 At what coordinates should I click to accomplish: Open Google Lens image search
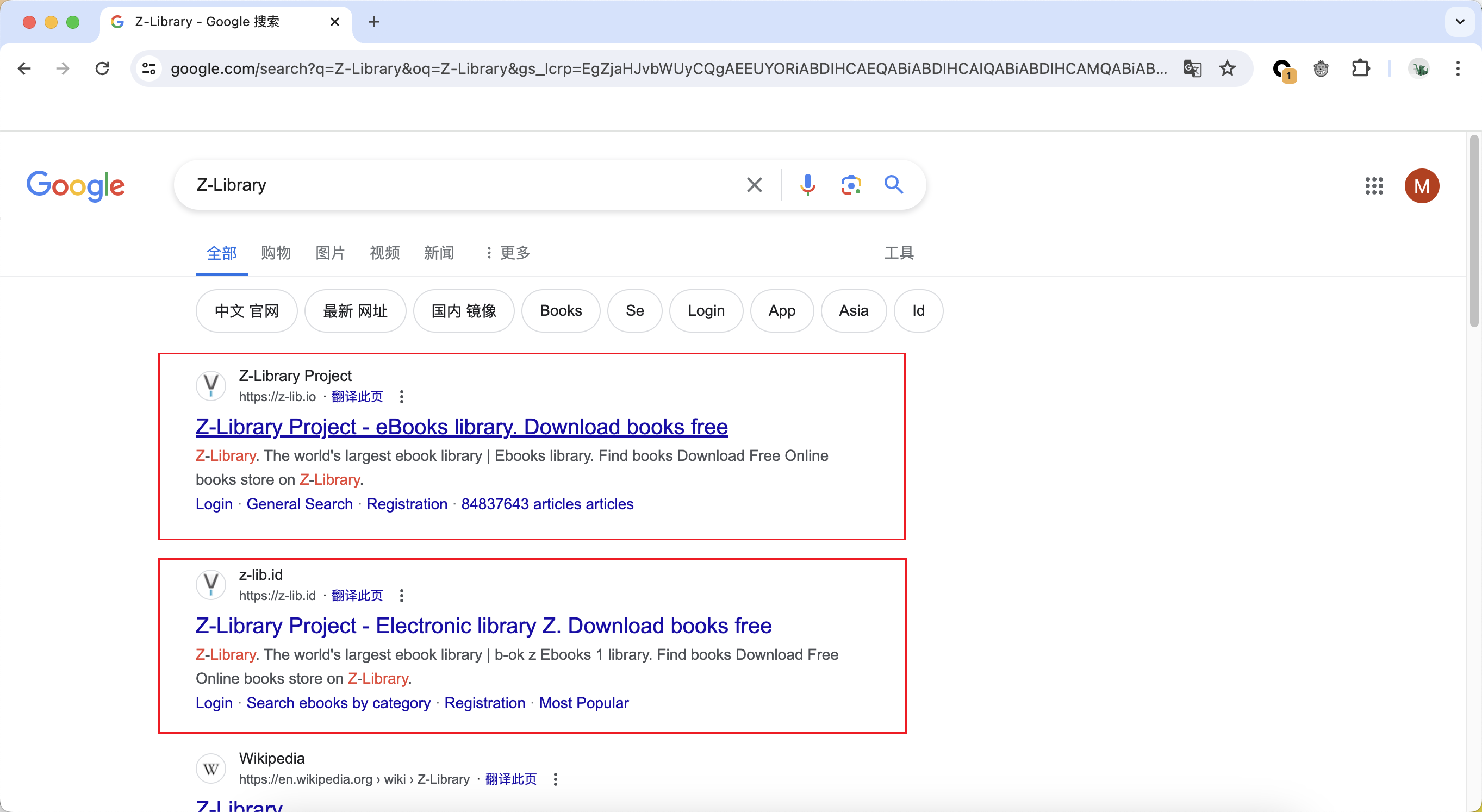pos(851,185)
